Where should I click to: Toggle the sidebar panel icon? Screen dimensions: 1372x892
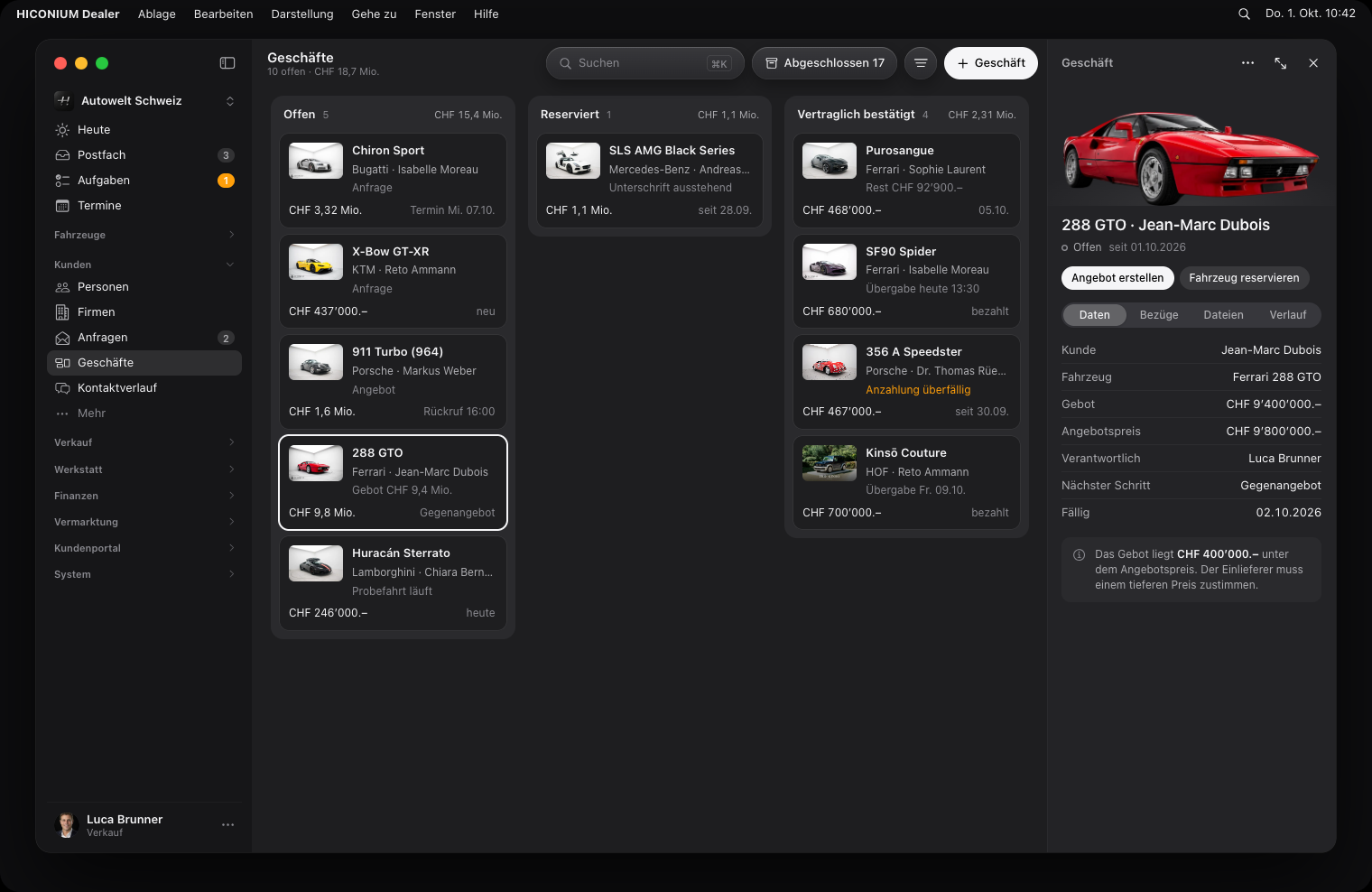pos(227,63)
